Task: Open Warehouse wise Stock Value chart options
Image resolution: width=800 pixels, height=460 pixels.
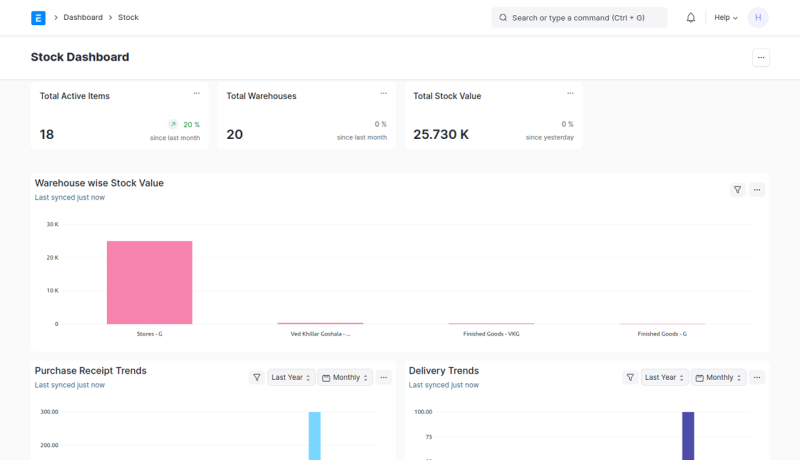Action: 757,189
